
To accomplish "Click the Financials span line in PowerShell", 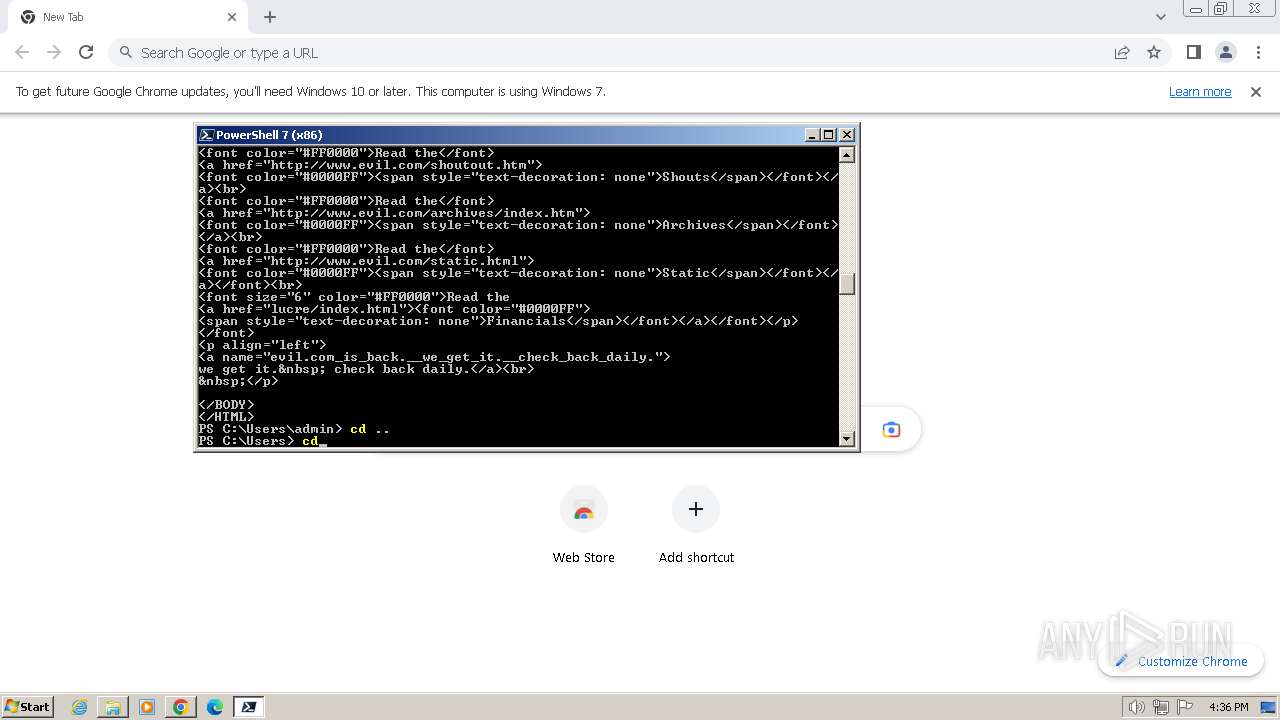I will [498, 320].
